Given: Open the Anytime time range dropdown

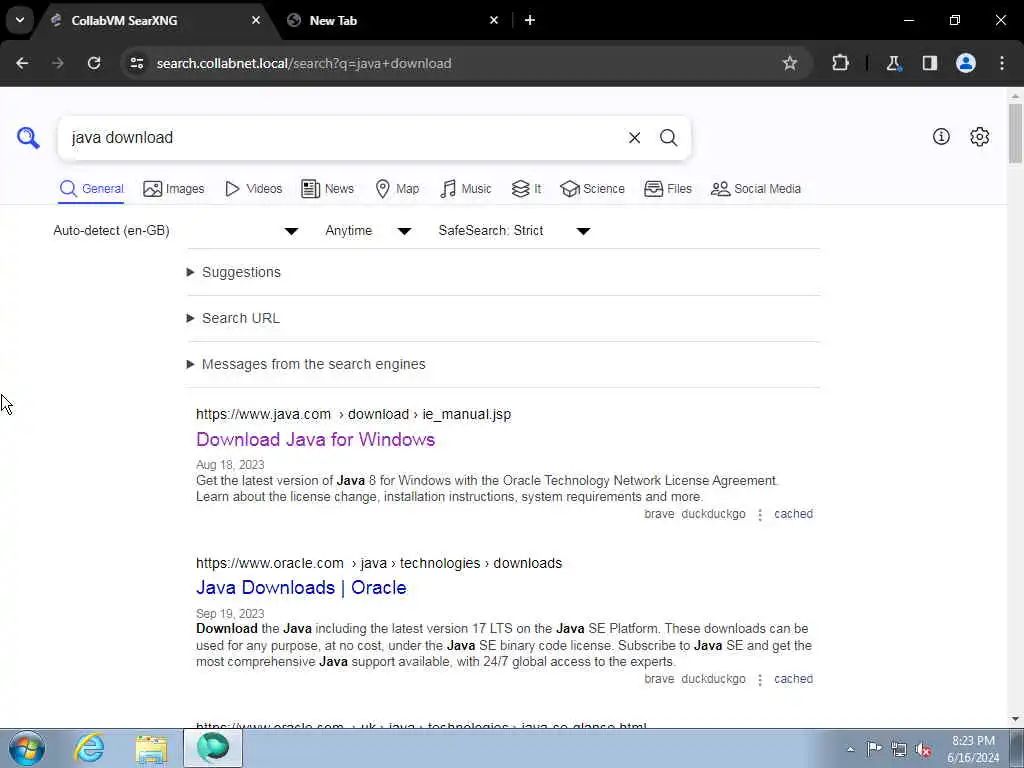Looking at the screenshot, I should [368, 231].
